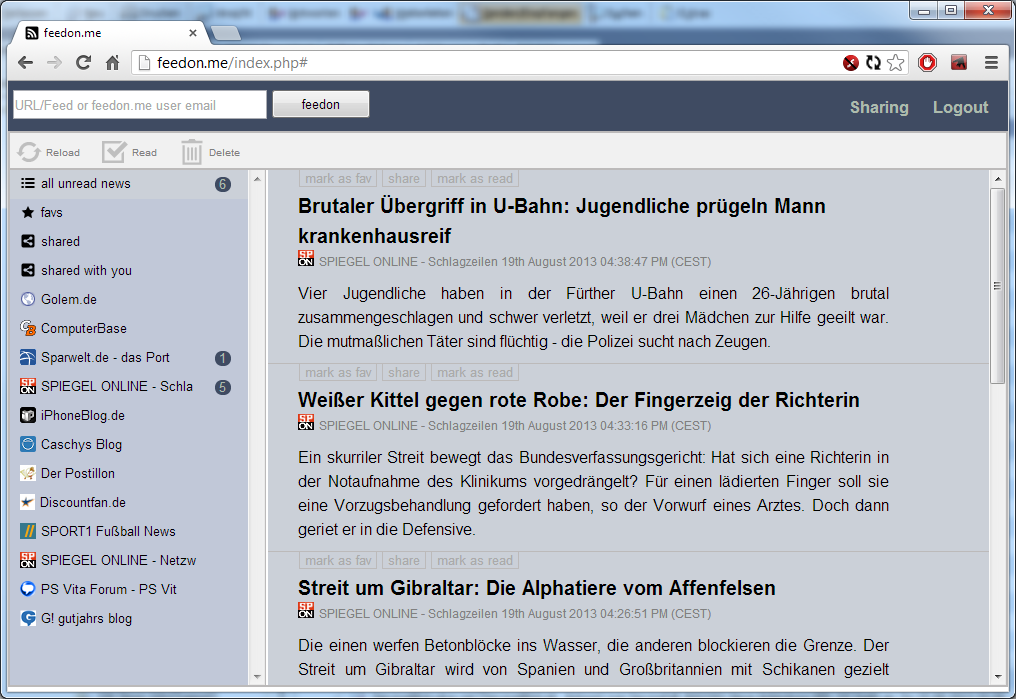1016x699 pixels.
Task: Bookmark this page with the star icon
Action: point(895,63)
